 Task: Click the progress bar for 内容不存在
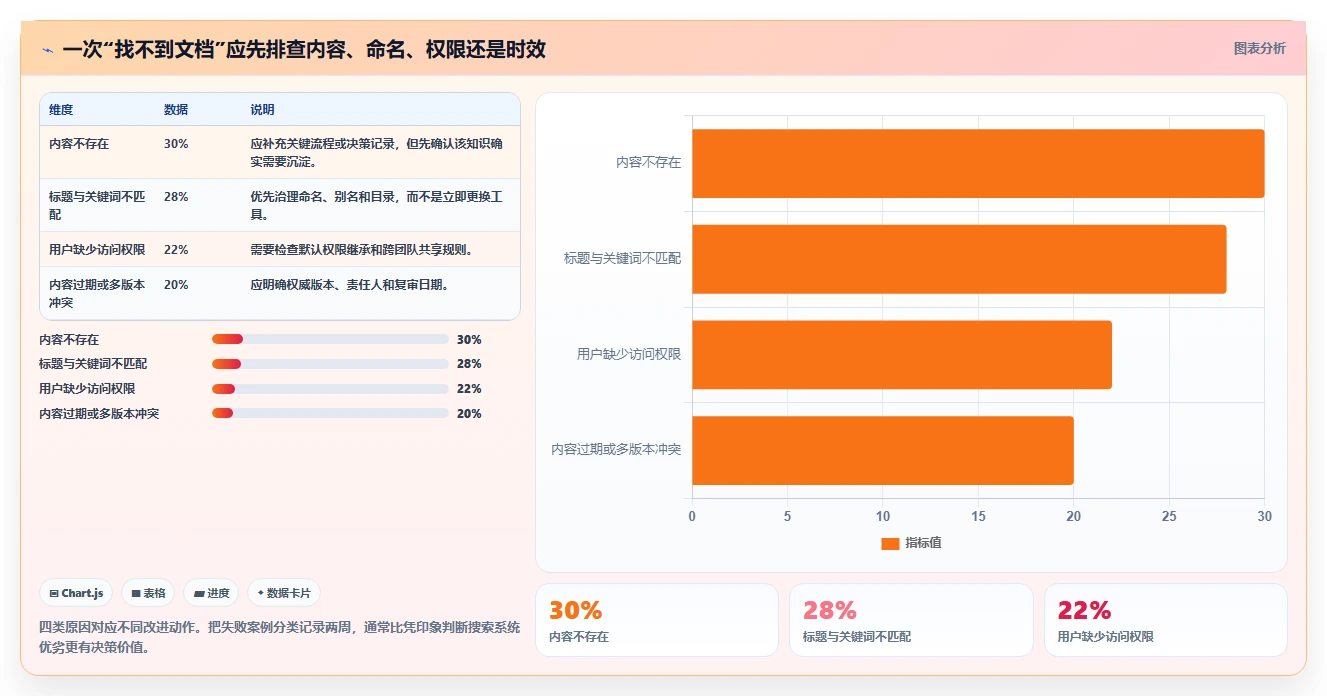click(330, 339)
